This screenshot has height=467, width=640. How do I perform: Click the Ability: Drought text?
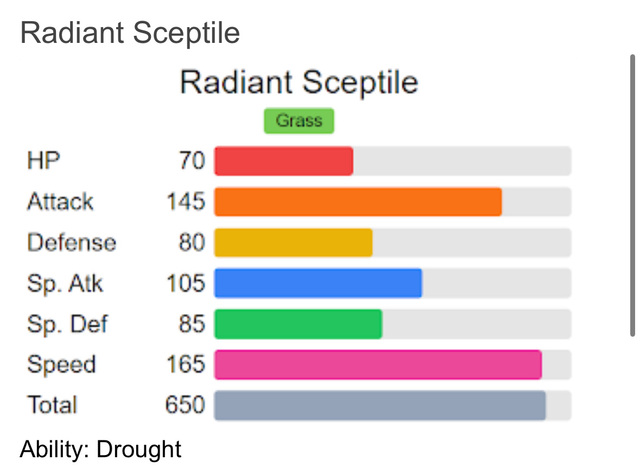[100, 449]
